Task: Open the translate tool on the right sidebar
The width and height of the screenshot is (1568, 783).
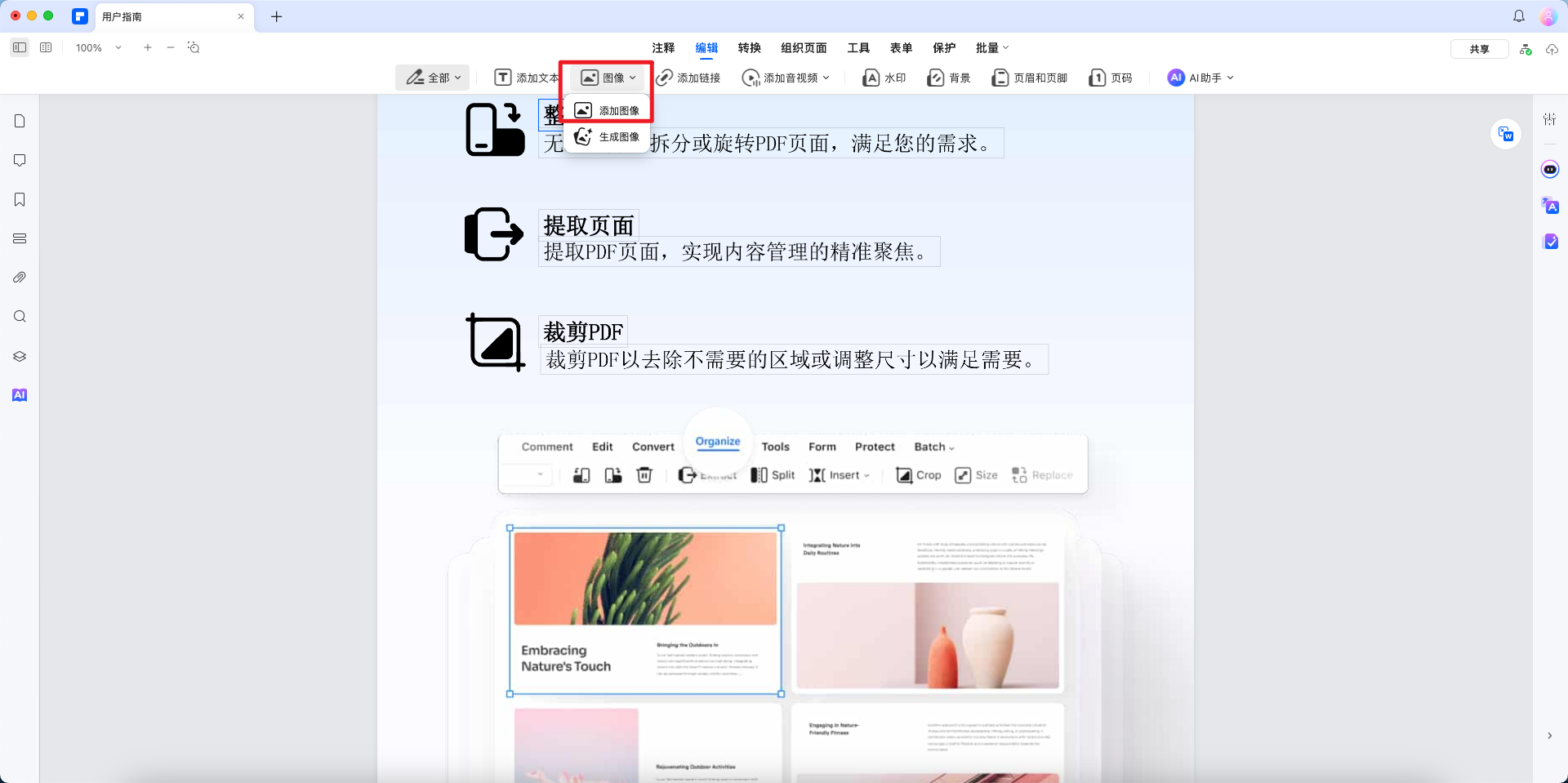Action: click(1551, 207)
